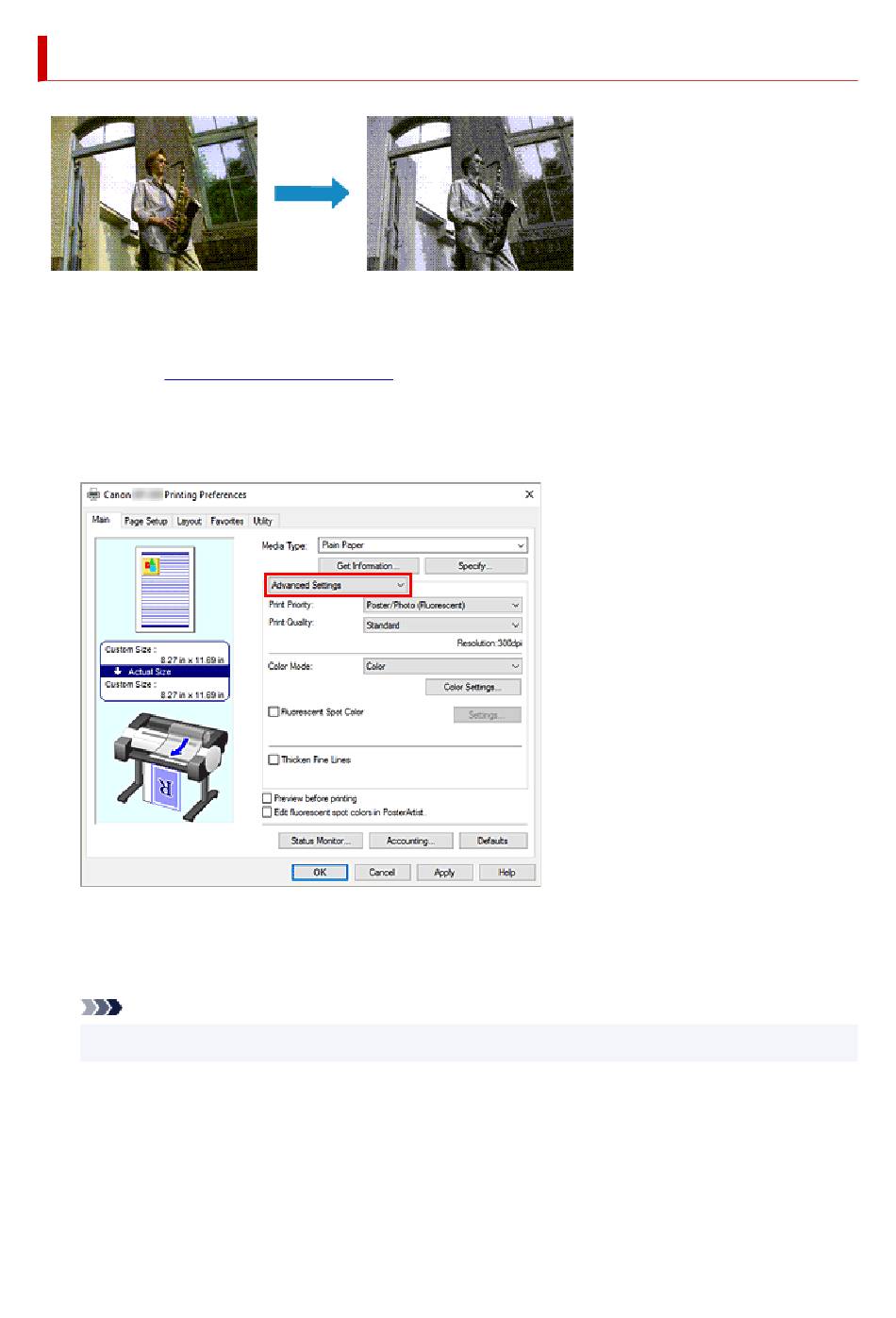Viewport: 896px width, 1318px height.
Task: Open the Print Quality dropdown
Action: pyautogui.click(x=442, y=626)
